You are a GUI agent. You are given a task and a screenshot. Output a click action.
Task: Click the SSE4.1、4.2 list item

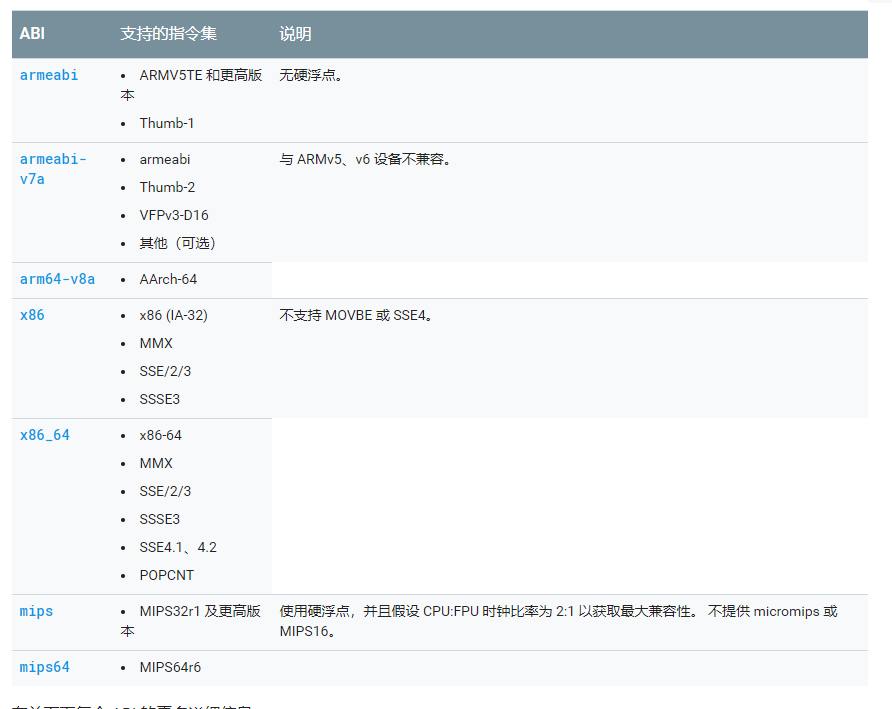[178, 547]
